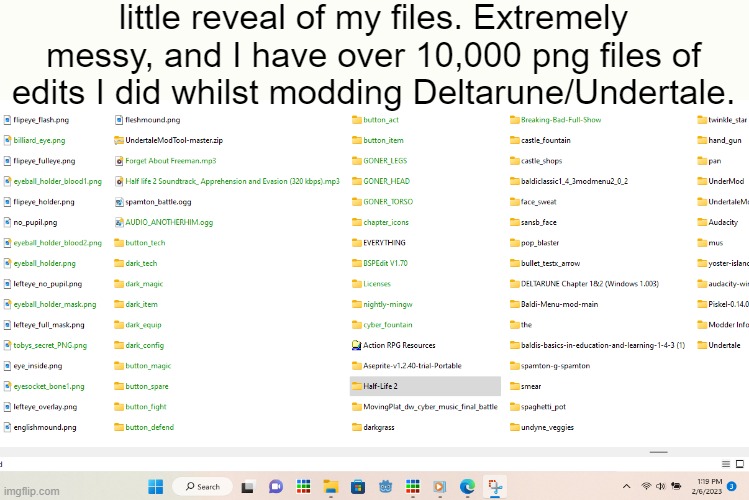
Task: Show hidden system tray icons
Action: (x=626, y=487)
